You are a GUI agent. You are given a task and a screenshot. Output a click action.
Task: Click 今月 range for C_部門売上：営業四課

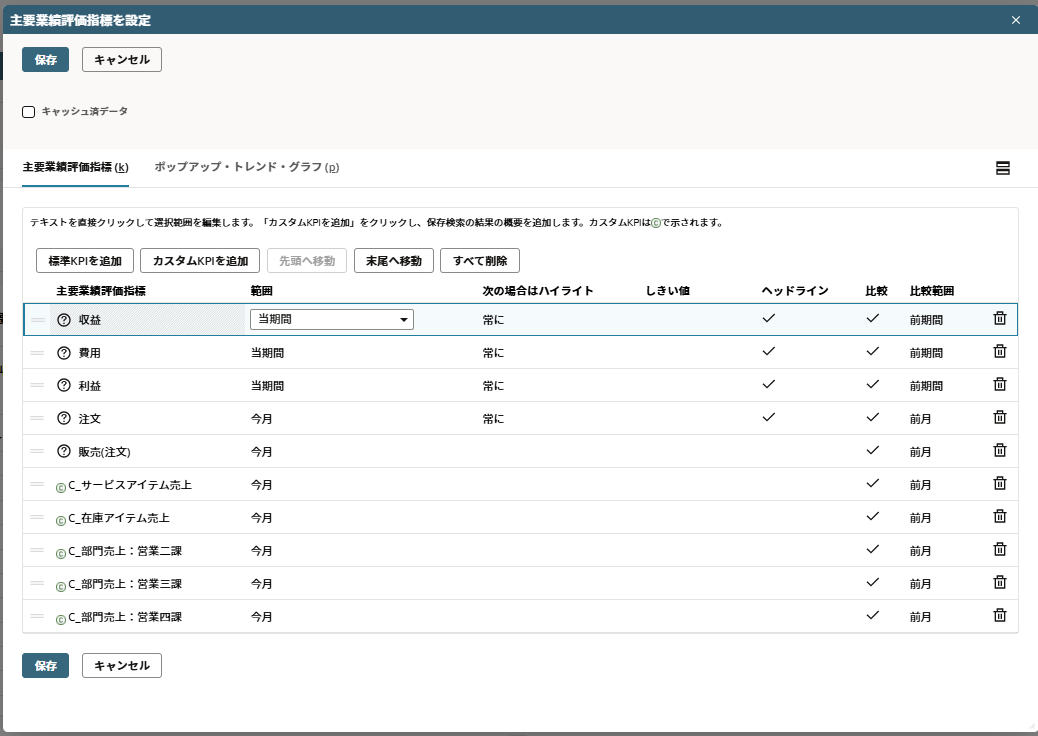[261, 617]
